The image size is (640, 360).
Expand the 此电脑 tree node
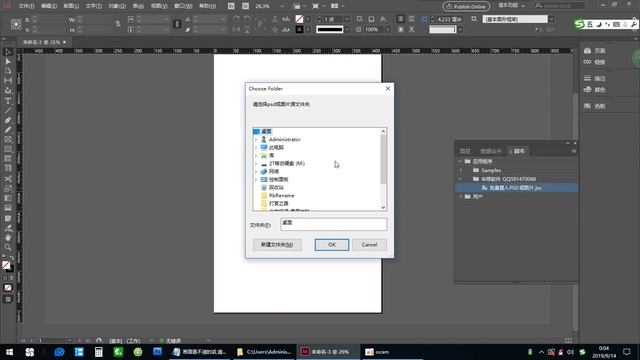tap(256, 148)
